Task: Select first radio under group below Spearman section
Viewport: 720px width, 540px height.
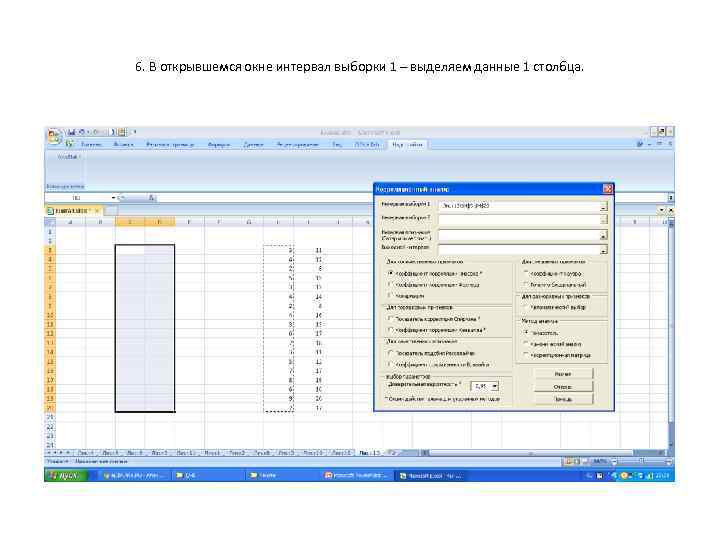Action: [x=391, y=353]
